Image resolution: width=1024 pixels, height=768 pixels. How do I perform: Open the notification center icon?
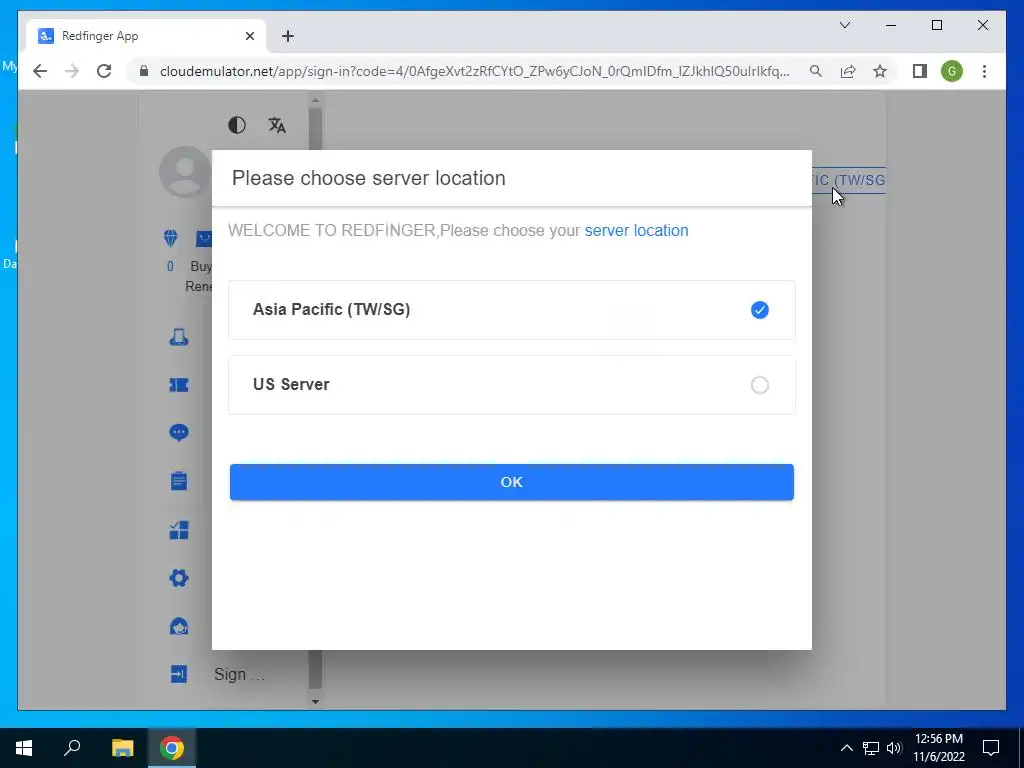(x=991, y=748)
